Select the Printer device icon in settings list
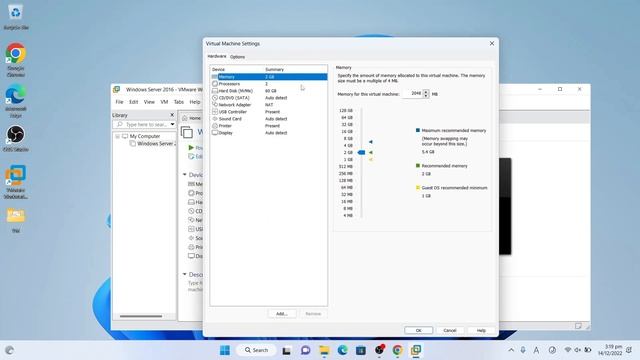The width and height of the screenshot is (640, 360). 215,126
